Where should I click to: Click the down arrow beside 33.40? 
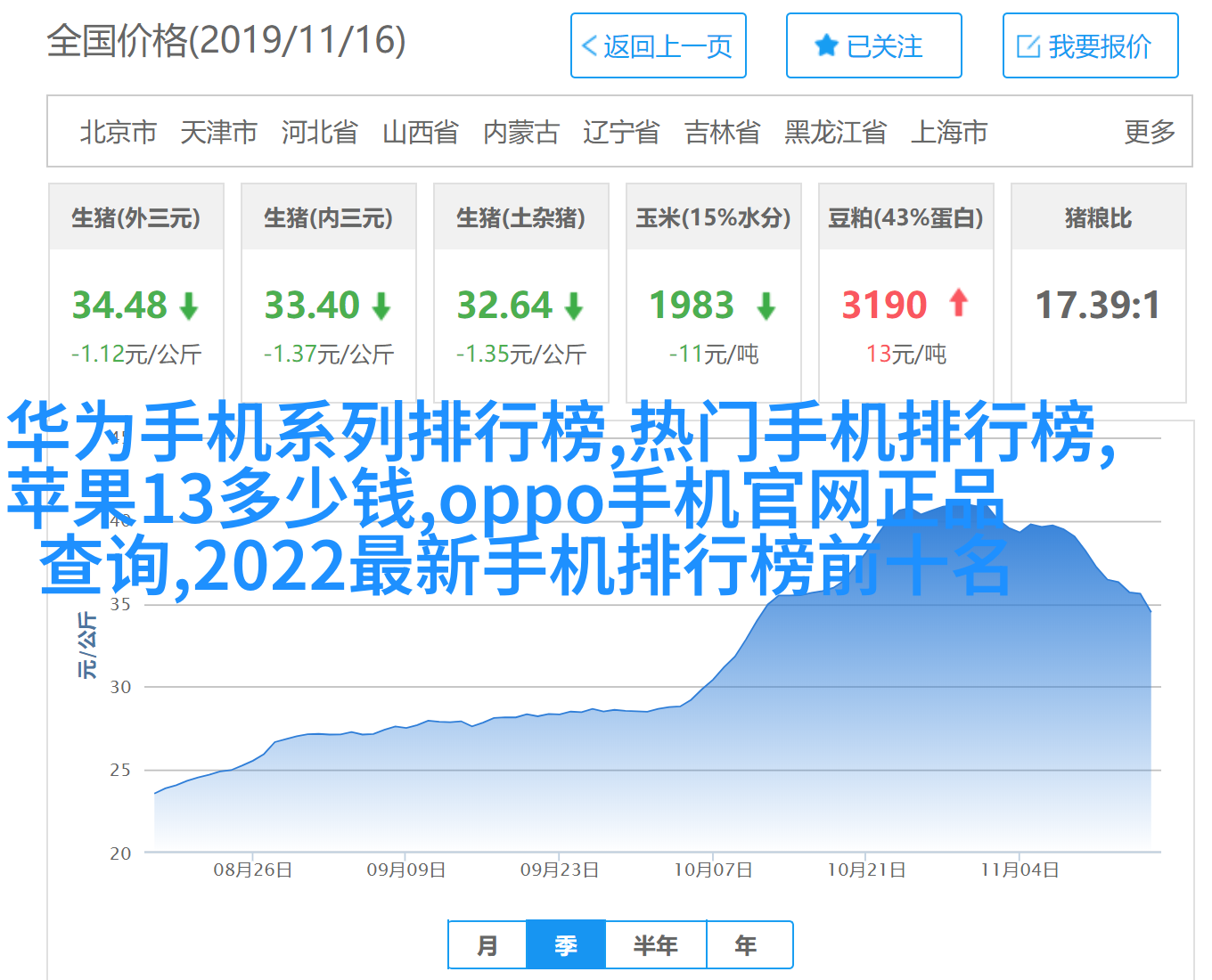pyautogui.click(x=381, y=306)
